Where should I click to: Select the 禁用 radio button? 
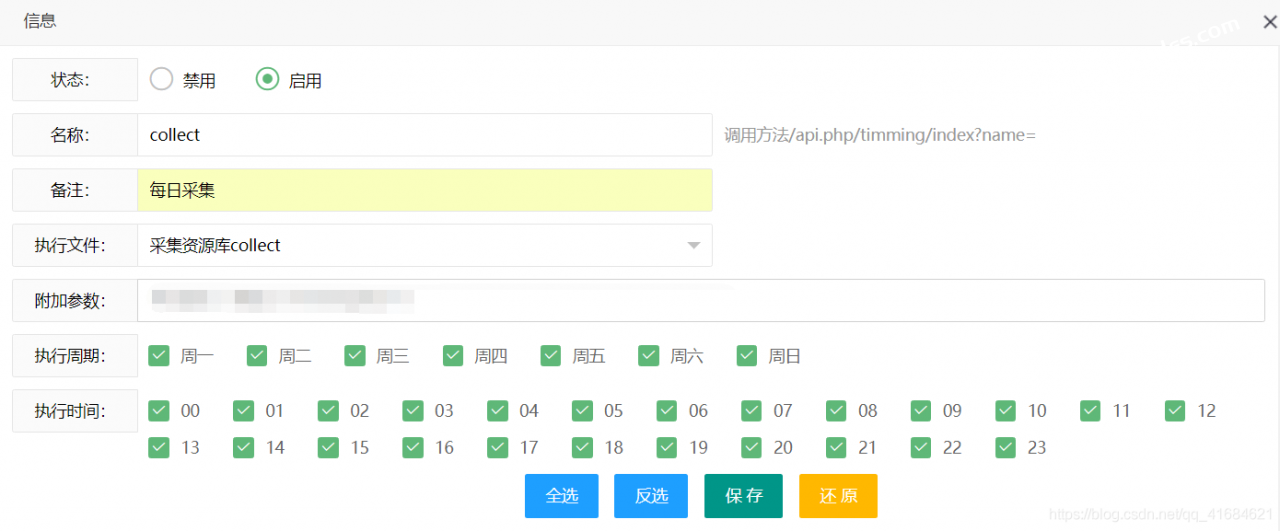point(162,80)
